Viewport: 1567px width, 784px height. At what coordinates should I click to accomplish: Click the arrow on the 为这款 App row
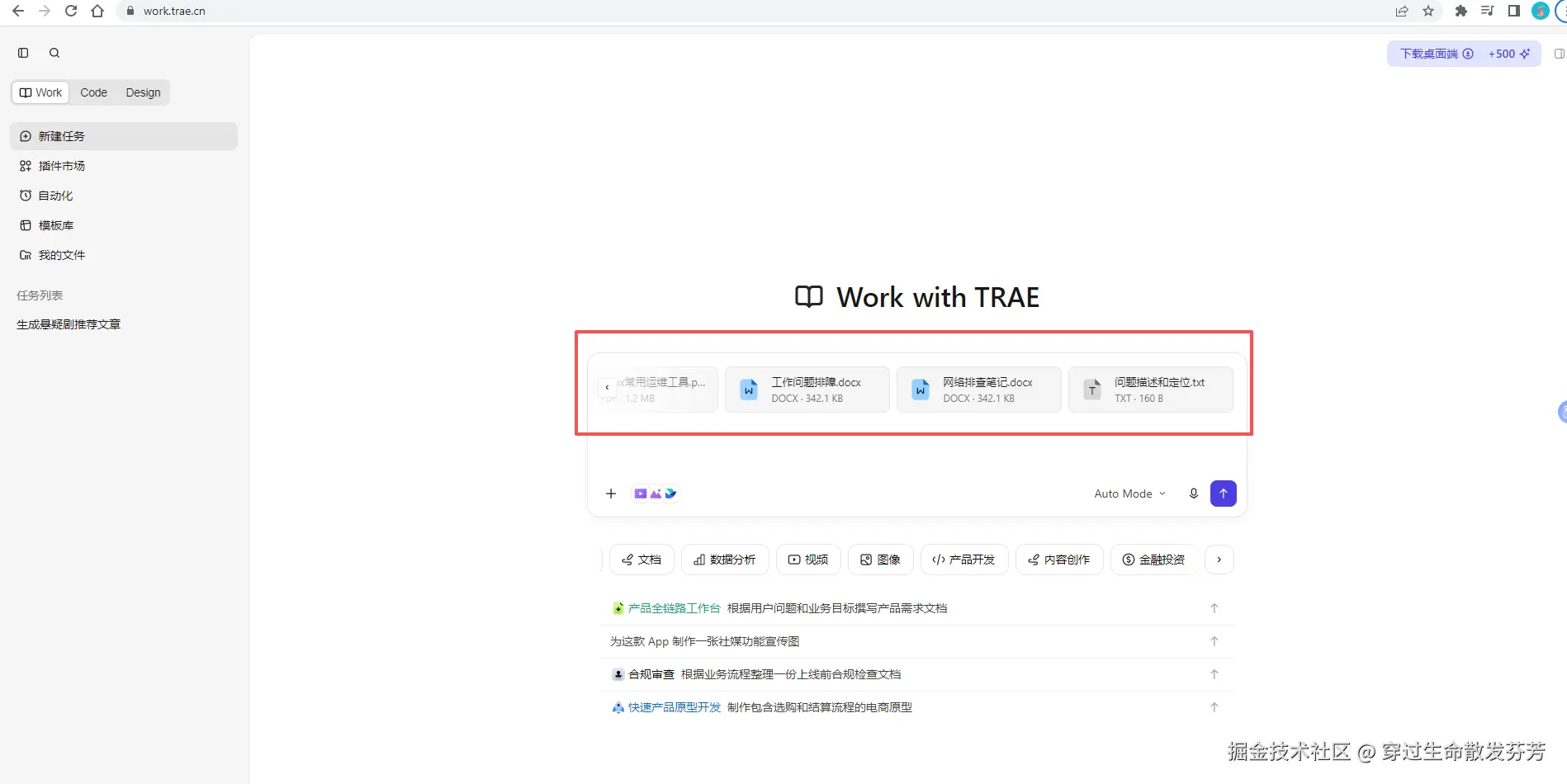point(1214,641)
